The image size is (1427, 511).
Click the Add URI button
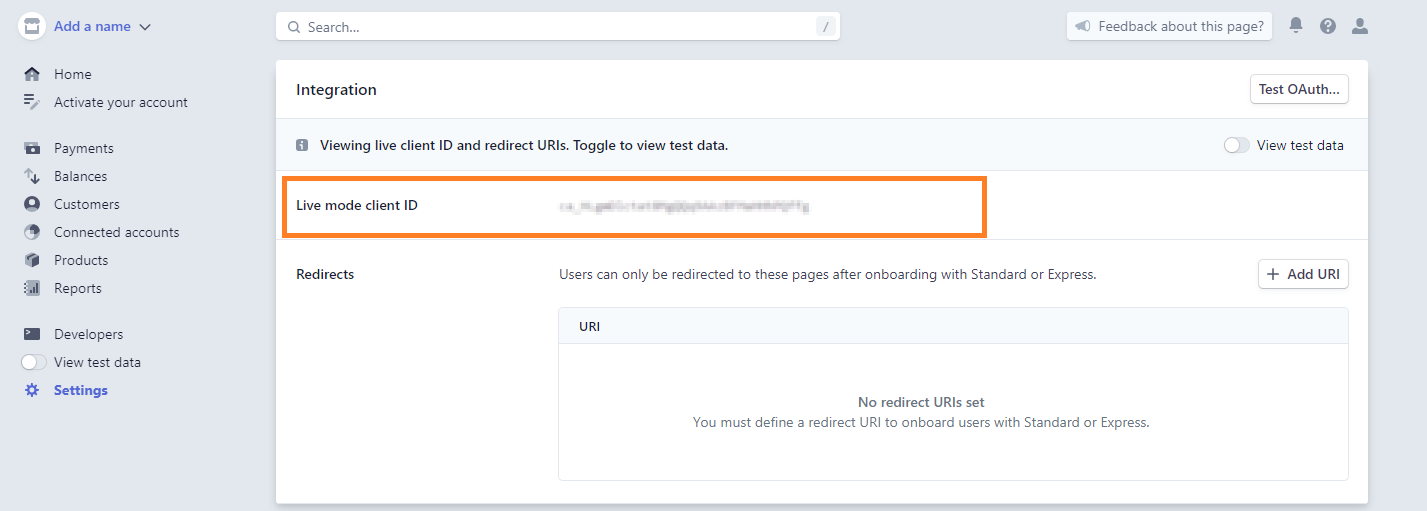1303,274
